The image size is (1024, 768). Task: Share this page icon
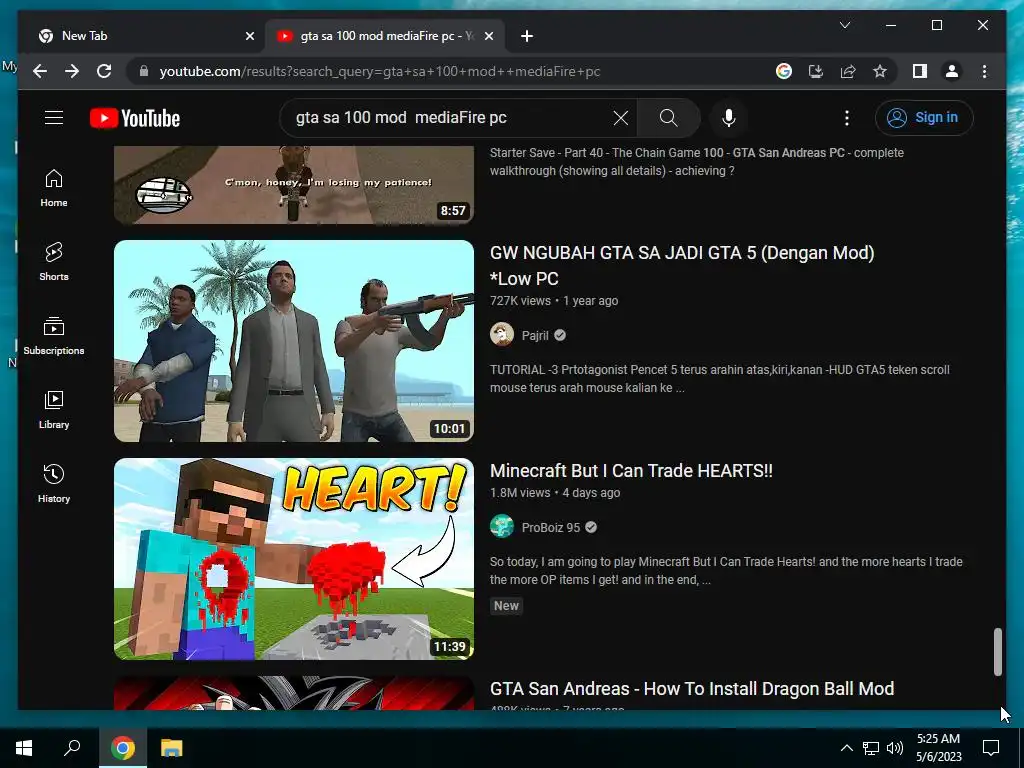point(848,71)
